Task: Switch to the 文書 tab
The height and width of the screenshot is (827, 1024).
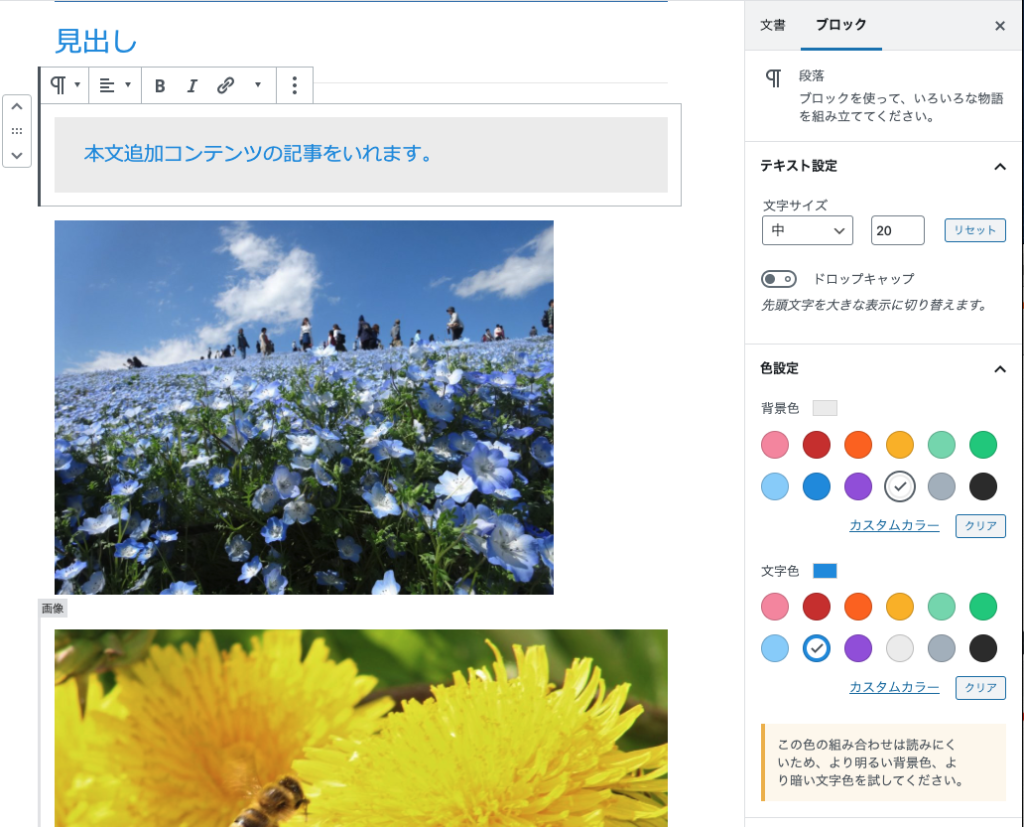Action: tap(773, 26)
